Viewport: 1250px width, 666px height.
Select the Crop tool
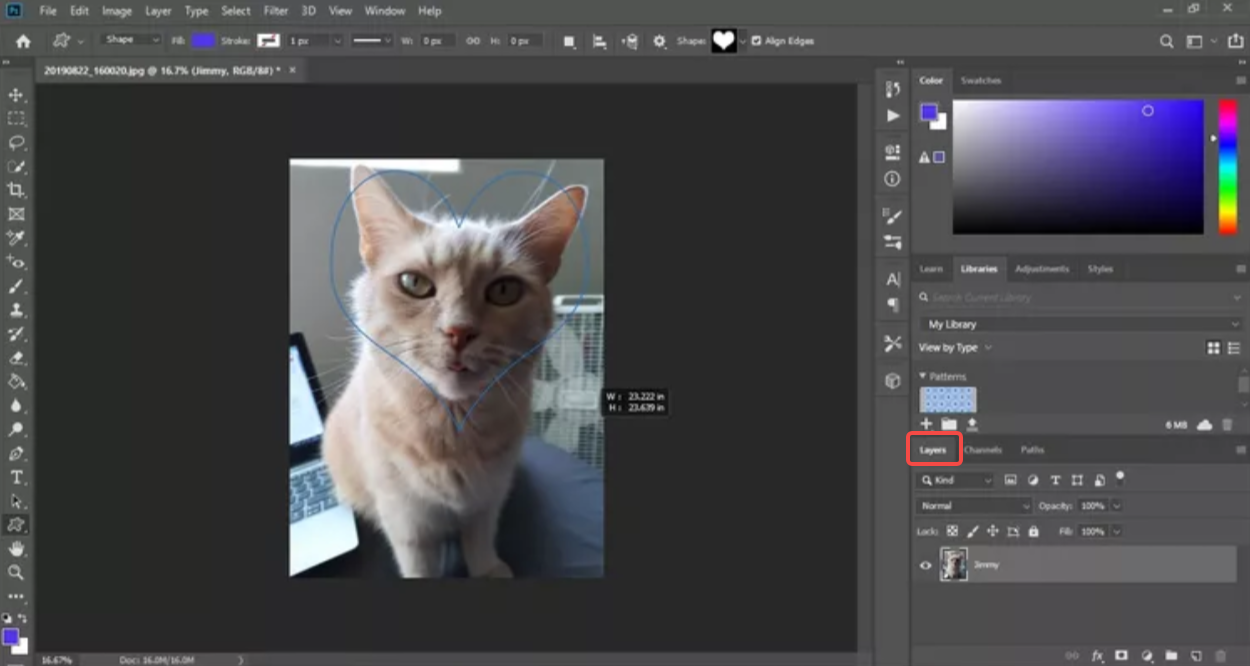click(15, 190)
